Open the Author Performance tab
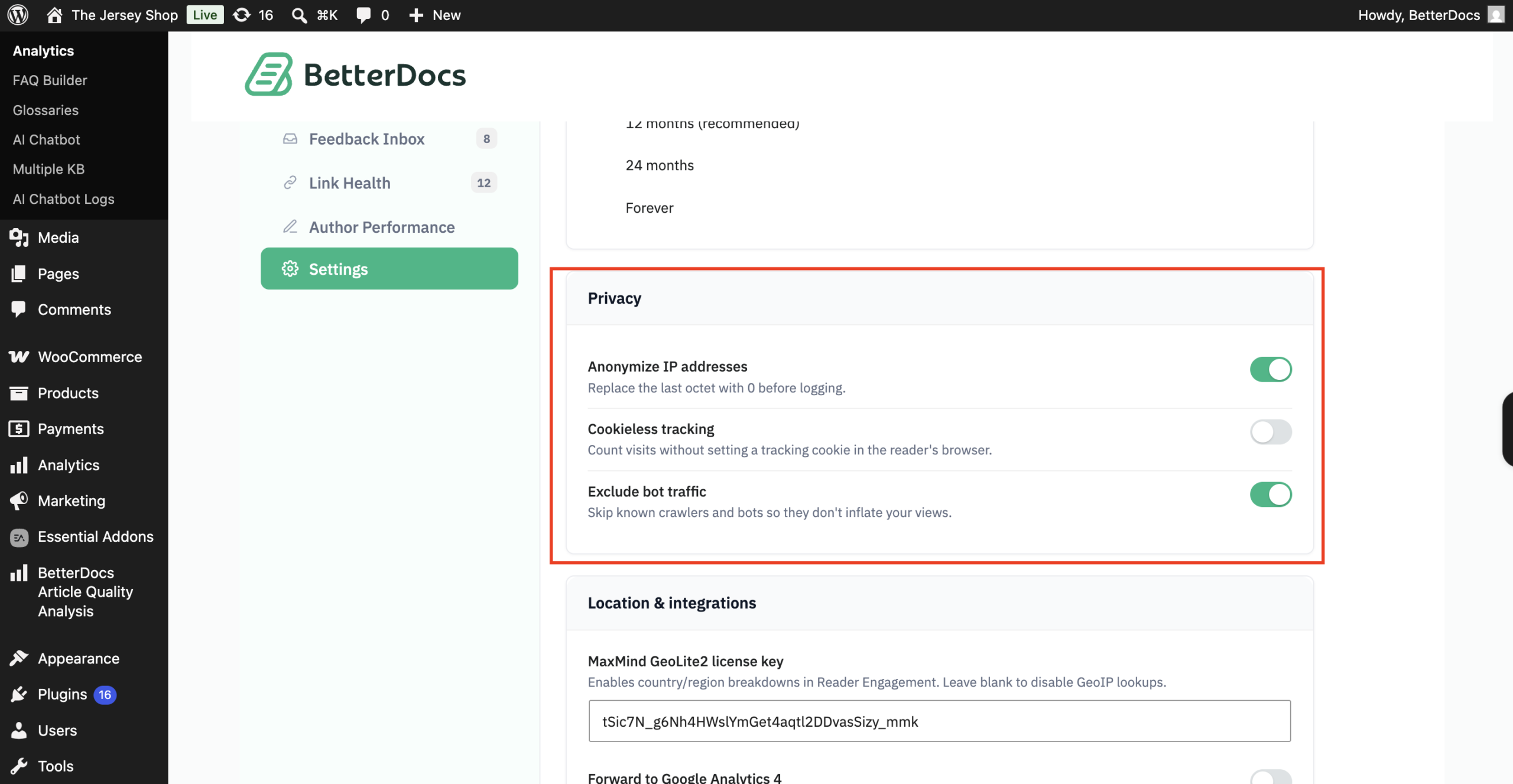Screen dimensions: 1513x784 (389, 227)
